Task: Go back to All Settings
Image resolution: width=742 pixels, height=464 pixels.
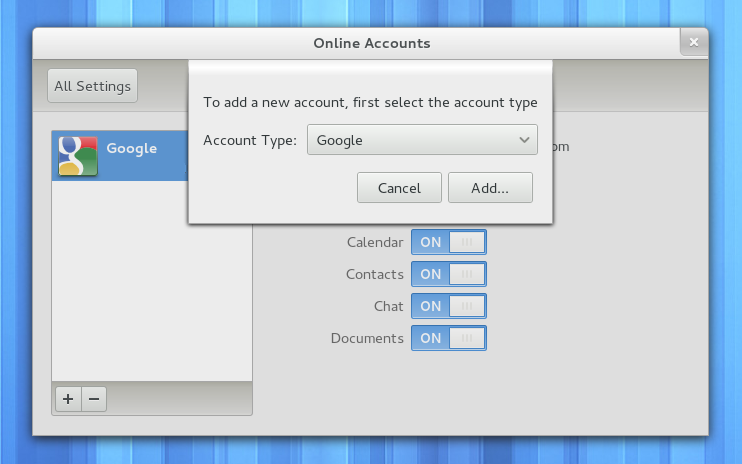Action: point(92,86)
